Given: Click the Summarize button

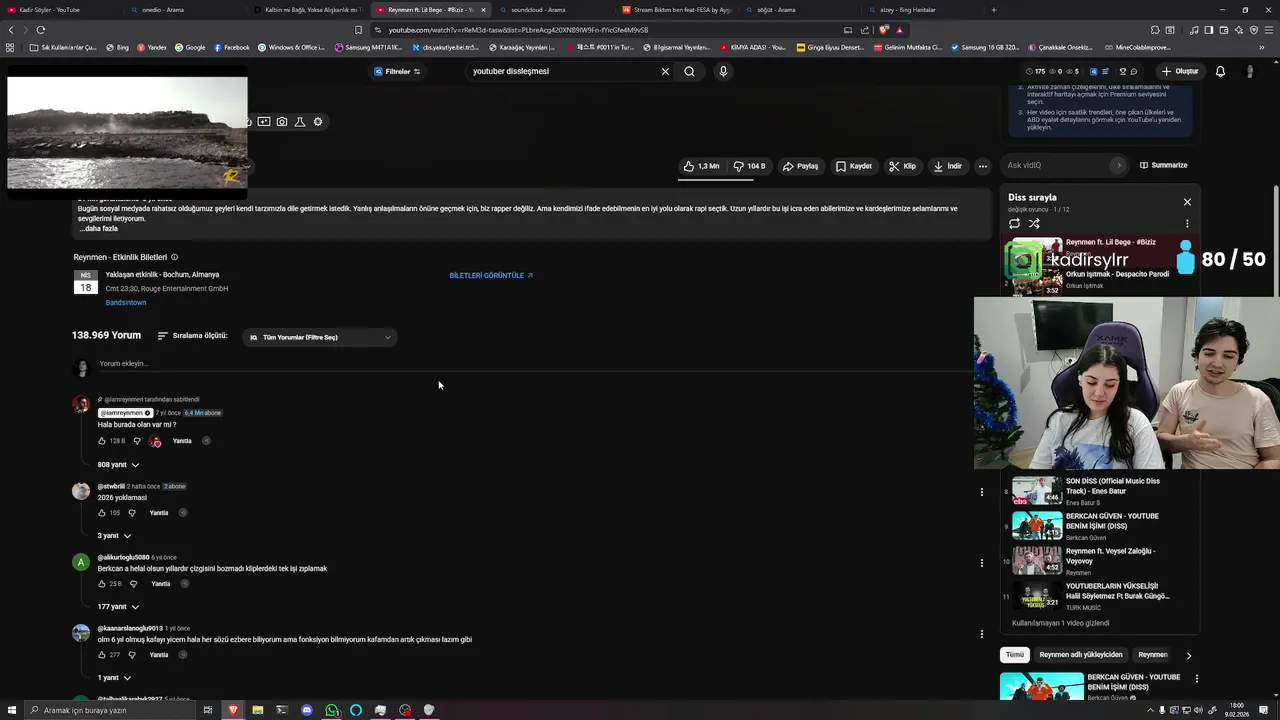Looking at the screenshot, I should (1164, 165).
